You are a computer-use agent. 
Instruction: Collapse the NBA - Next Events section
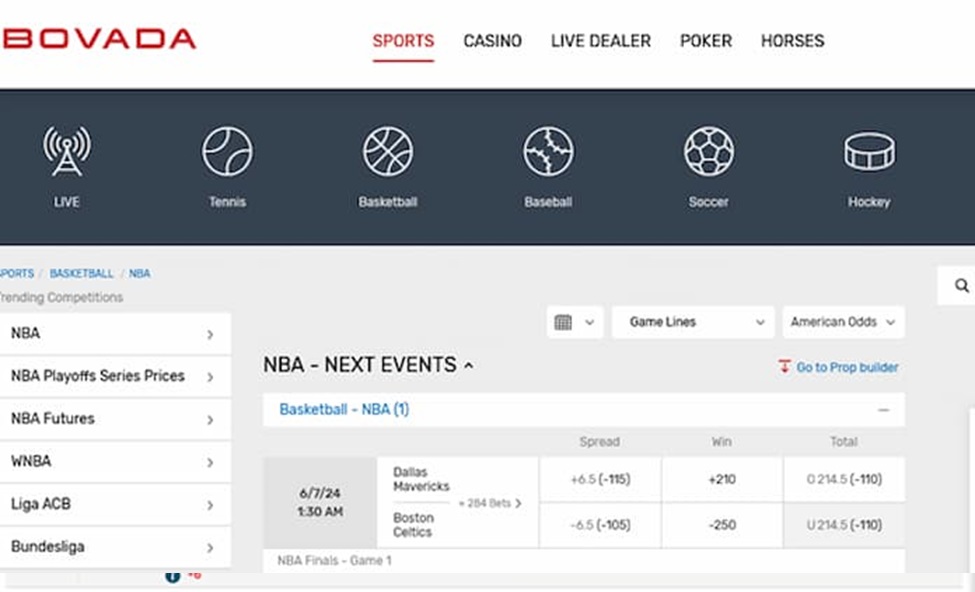pos(468,366)
